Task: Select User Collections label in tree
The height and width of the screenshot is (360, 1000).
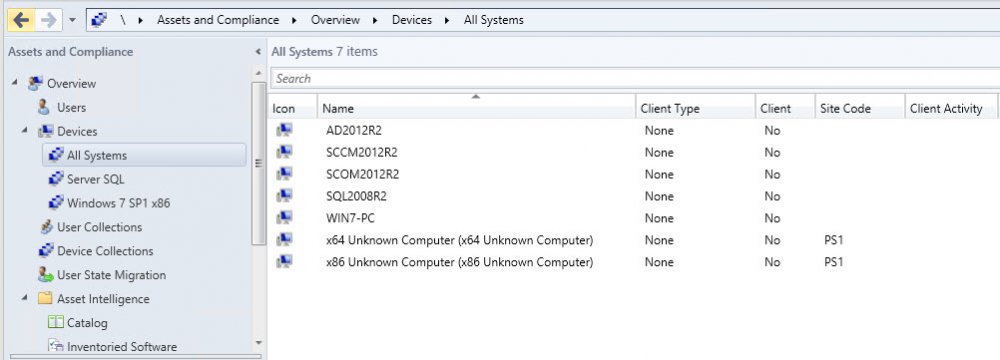Action: [99, 227]
